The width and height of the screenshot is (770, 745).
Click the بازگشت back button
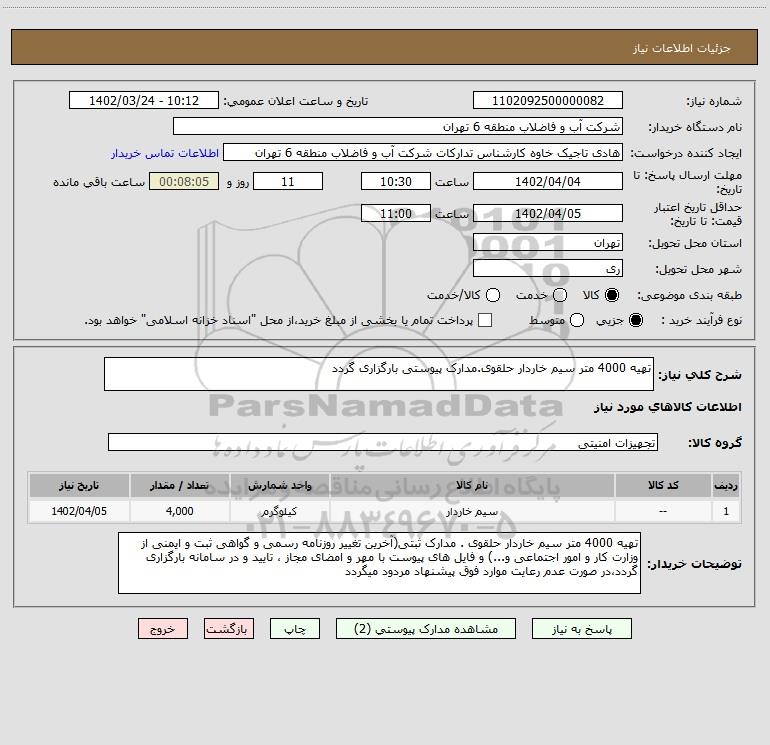[x=229, y=629]
